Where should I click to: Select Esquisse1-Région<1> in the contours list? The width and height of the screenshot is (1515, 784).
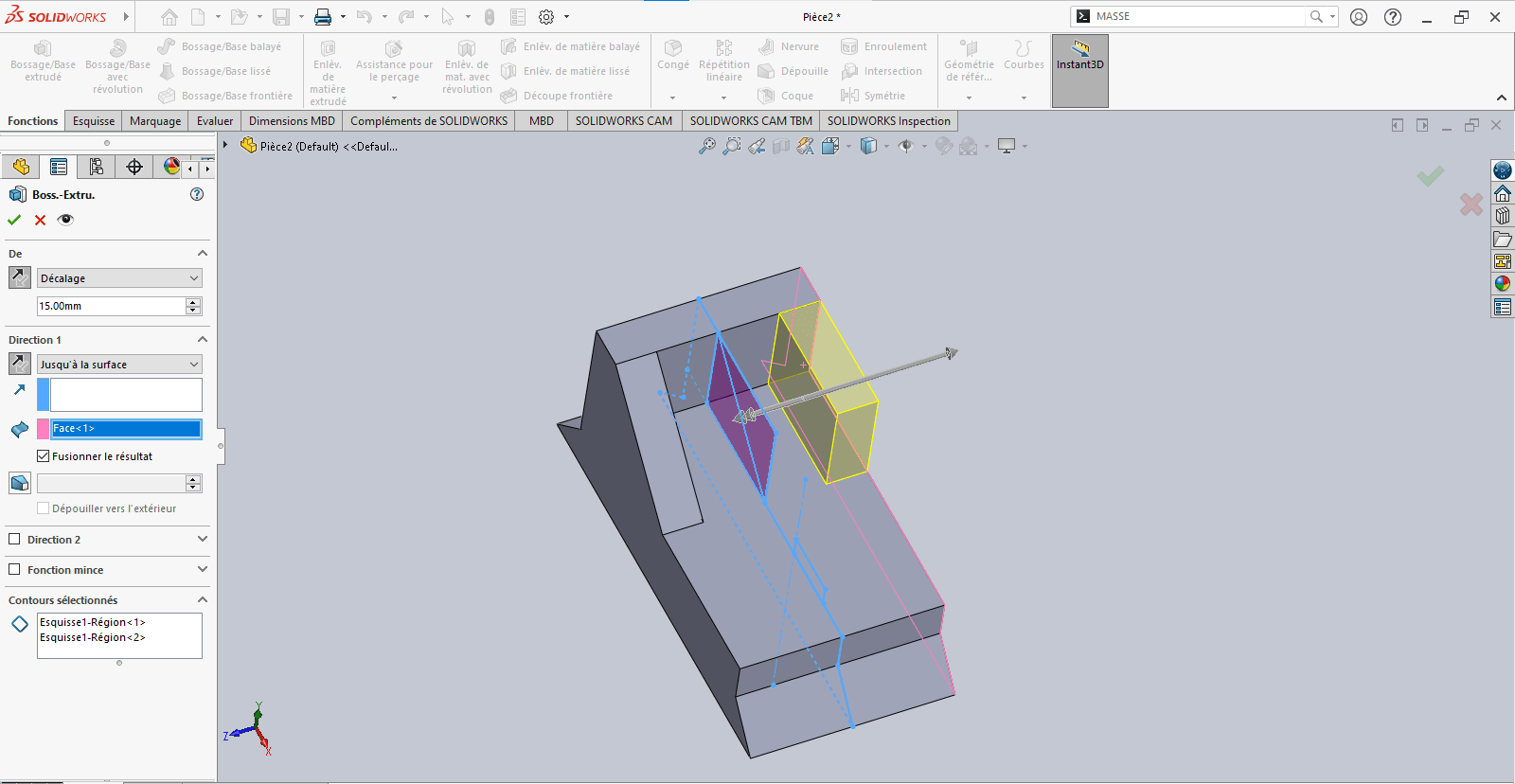[93, 622]
